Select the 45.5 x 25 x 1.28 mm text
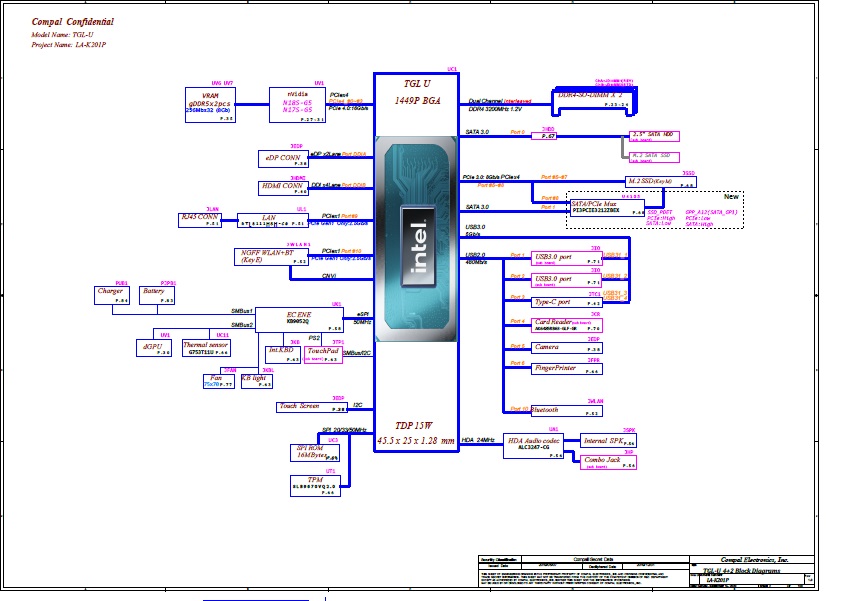Viewport: 851px width, 601px height. [x=416, y=441]
